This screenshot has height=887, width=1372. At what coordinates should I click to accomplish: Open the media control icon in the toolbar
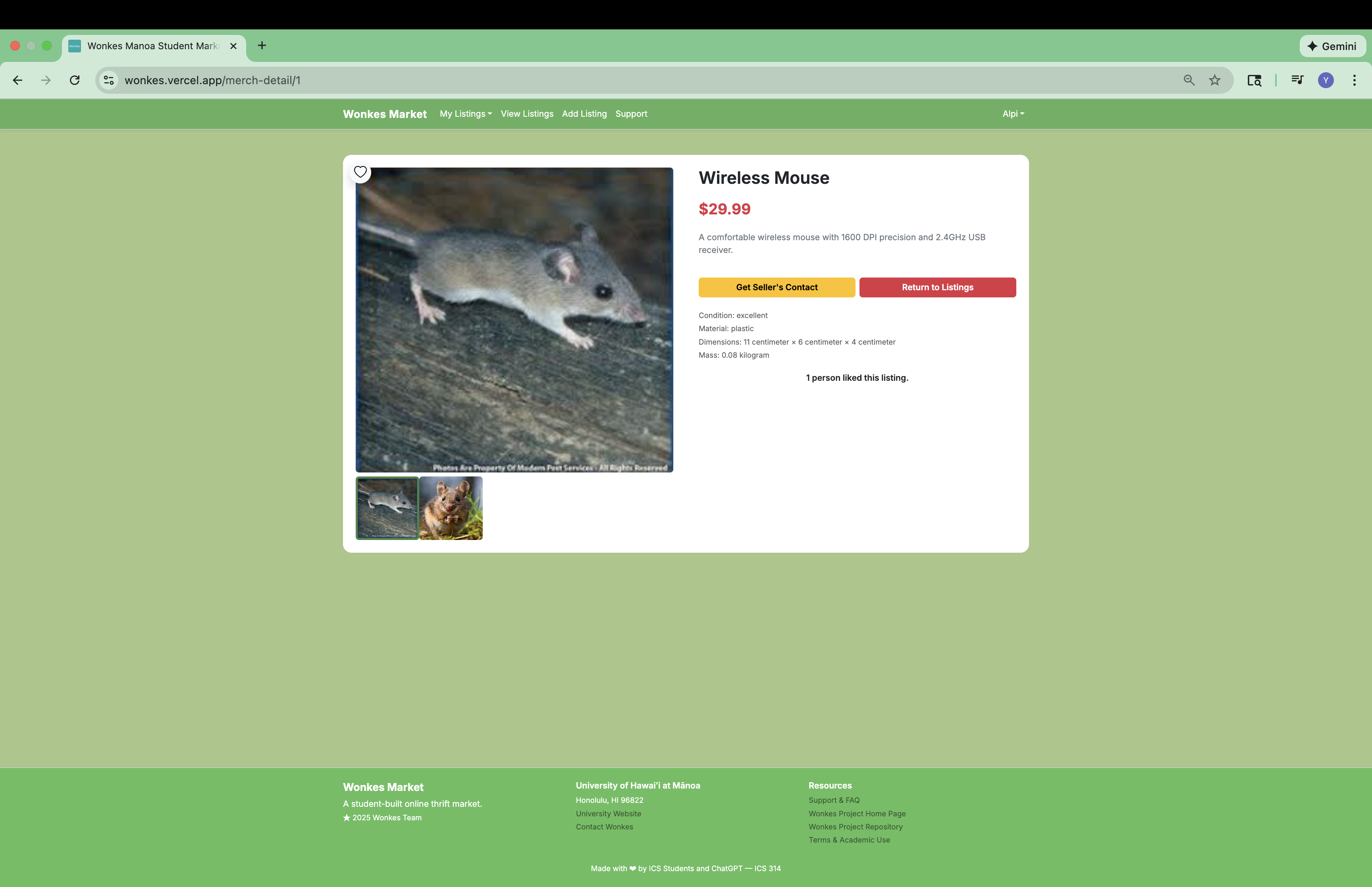[1297, 80]
